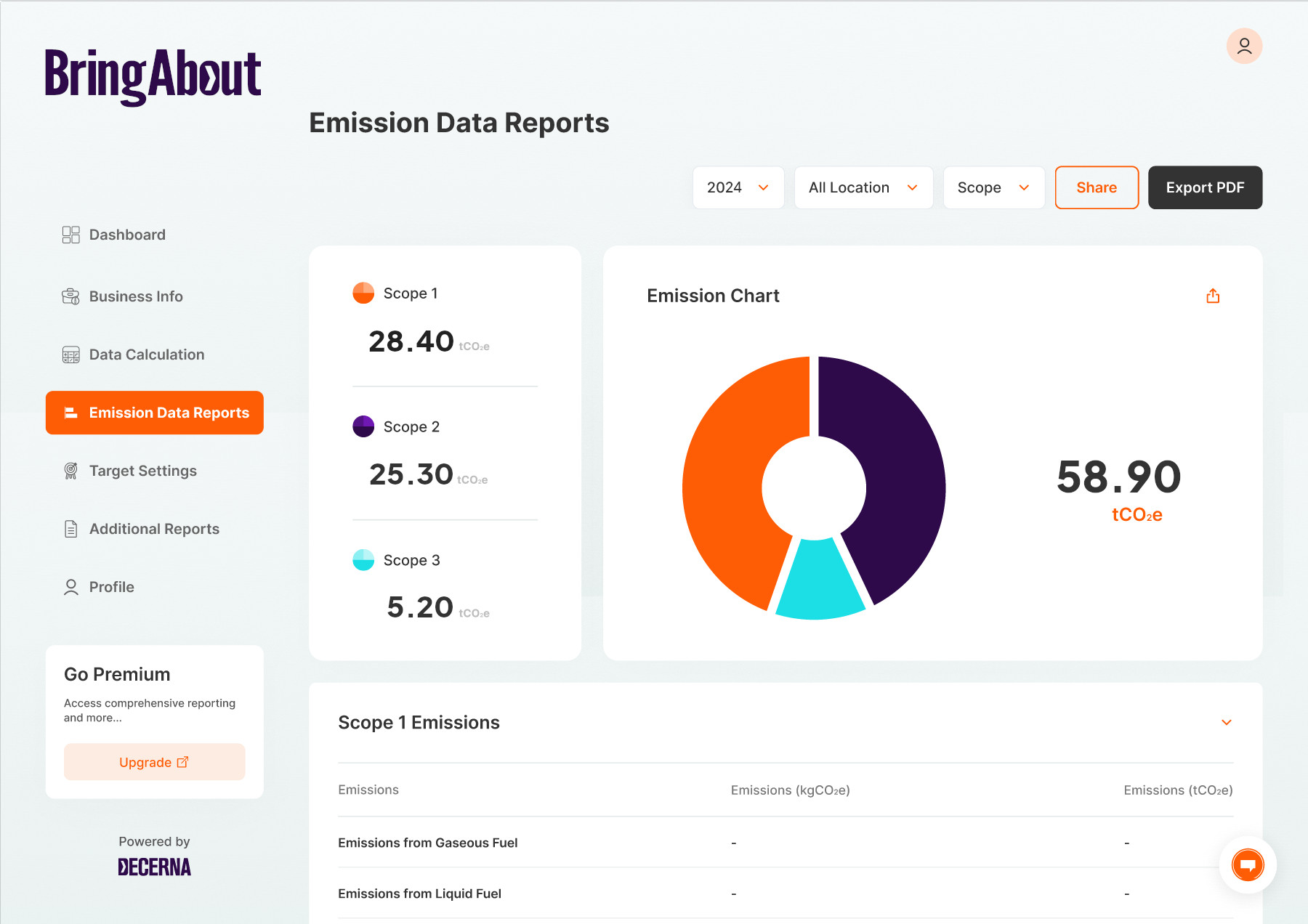Open the 2024 year dropdown
Viewport: 1308px width, 924px height.
pyautogui.click(x=738, y=187)
